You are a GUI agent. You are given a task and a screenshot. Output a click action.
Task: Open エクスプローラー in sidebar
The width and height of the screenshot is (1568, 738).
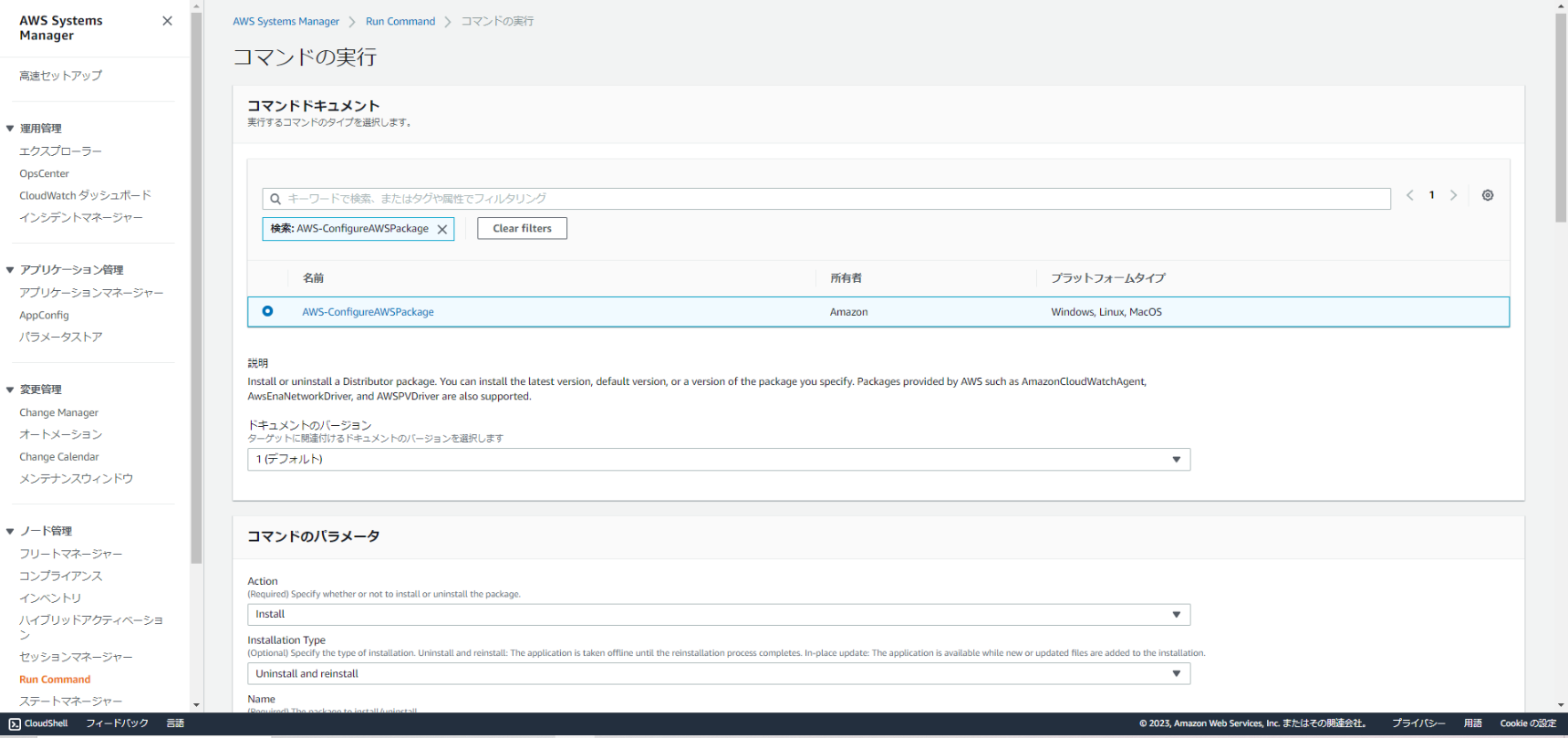coord(60,151)
